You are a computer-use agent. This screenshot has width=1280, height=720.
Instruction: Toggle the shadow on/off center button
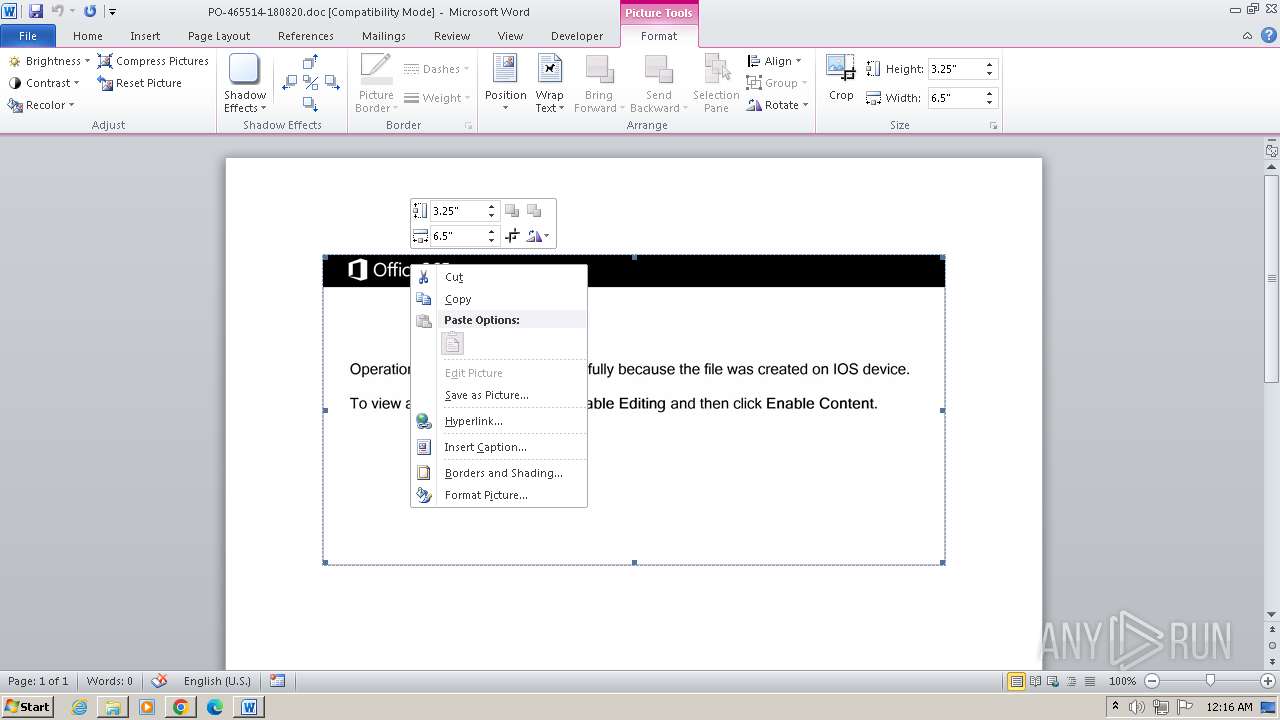[x=310, y=83]
